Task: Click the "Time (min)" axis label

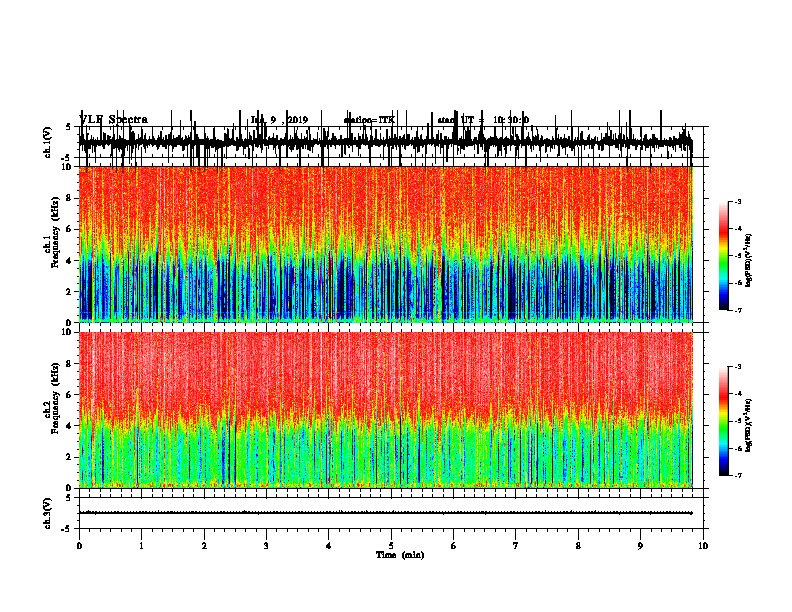Action: [x=400, y=555]
